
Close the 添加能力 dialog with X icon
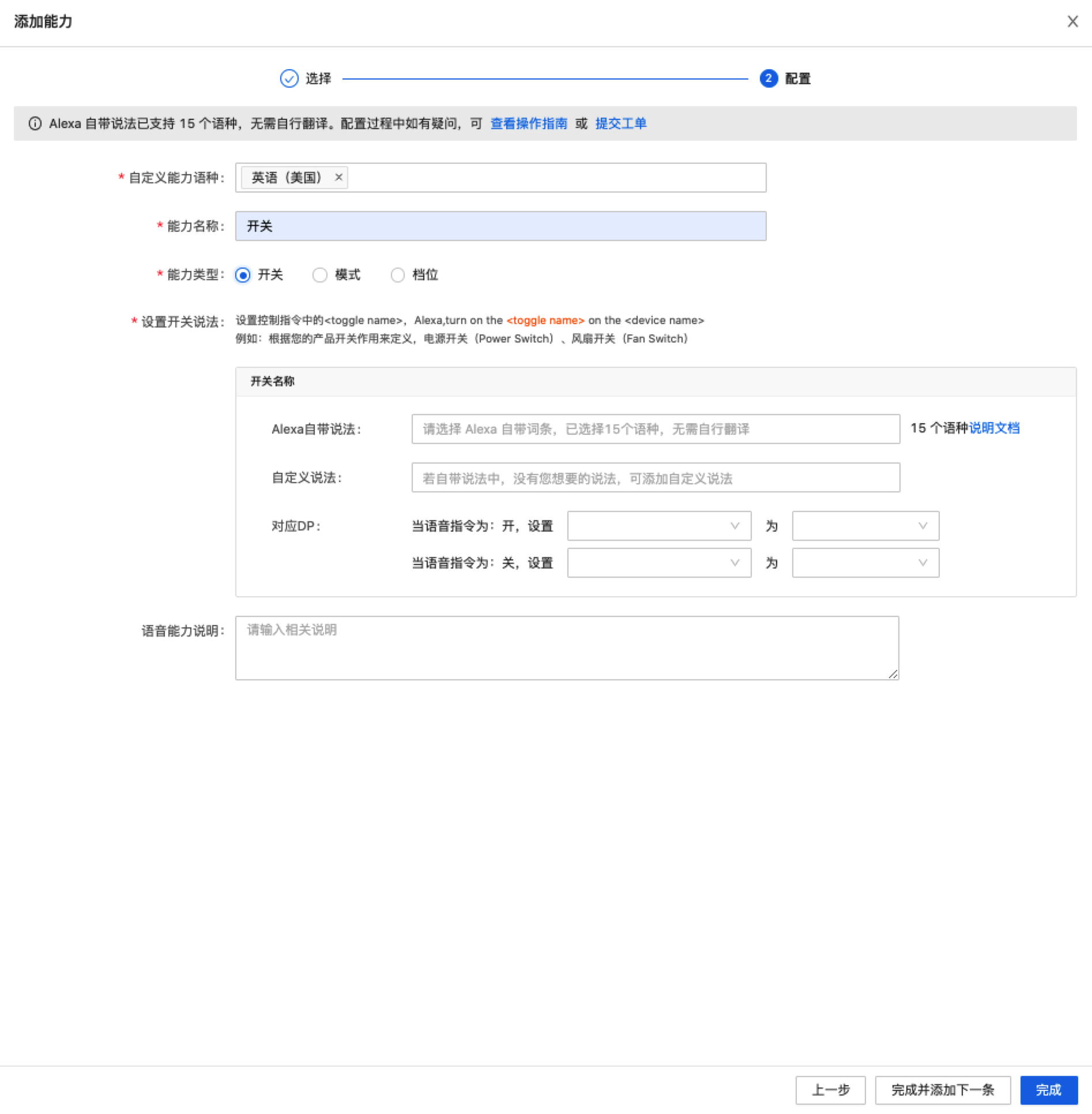(x=1072, y=21)
